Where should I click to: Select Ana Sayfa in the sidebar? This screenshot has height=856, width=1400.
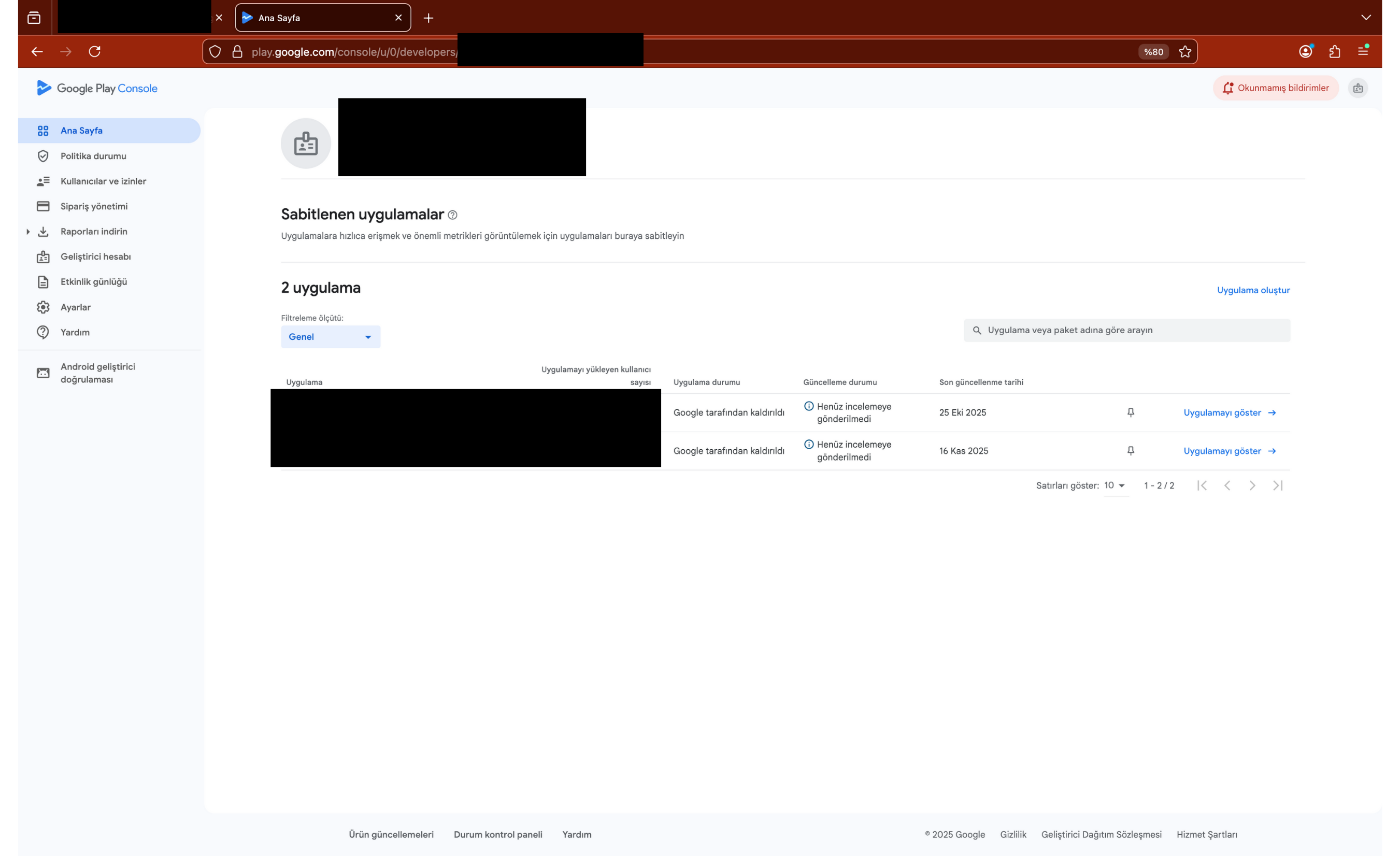(x=109, y=131)
